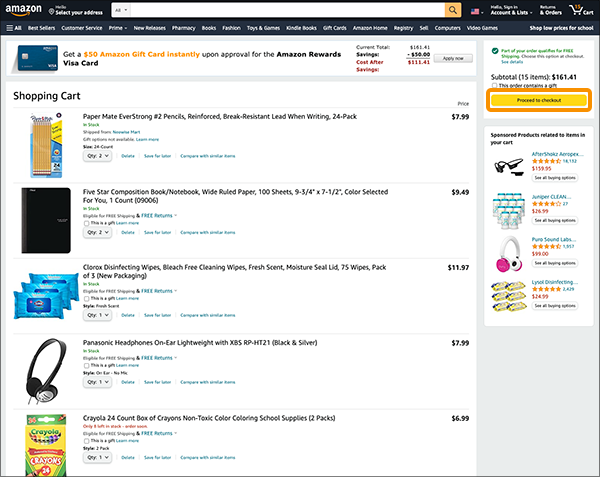
Task: See all buying options for Puro Sound
Action: pos(555,263)
